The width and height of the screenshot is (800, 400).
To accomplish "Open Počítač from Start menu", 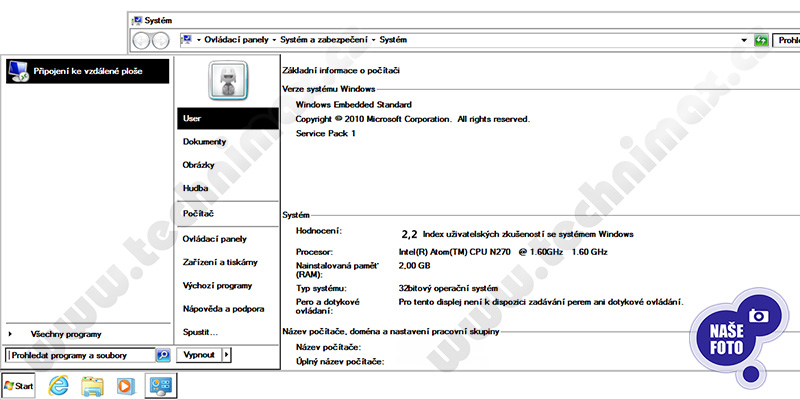I will point(228,214).
